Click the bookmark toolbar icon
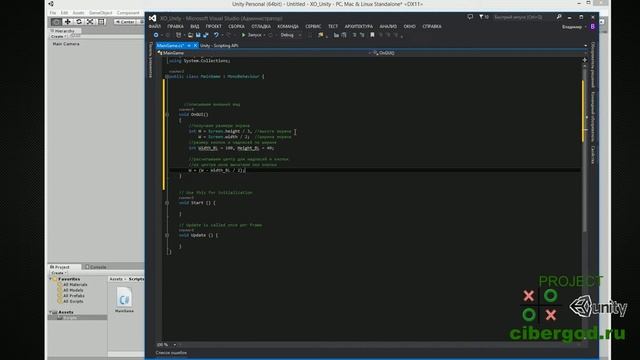This screenshot has height=360, width=640. [x=372, y=35]
